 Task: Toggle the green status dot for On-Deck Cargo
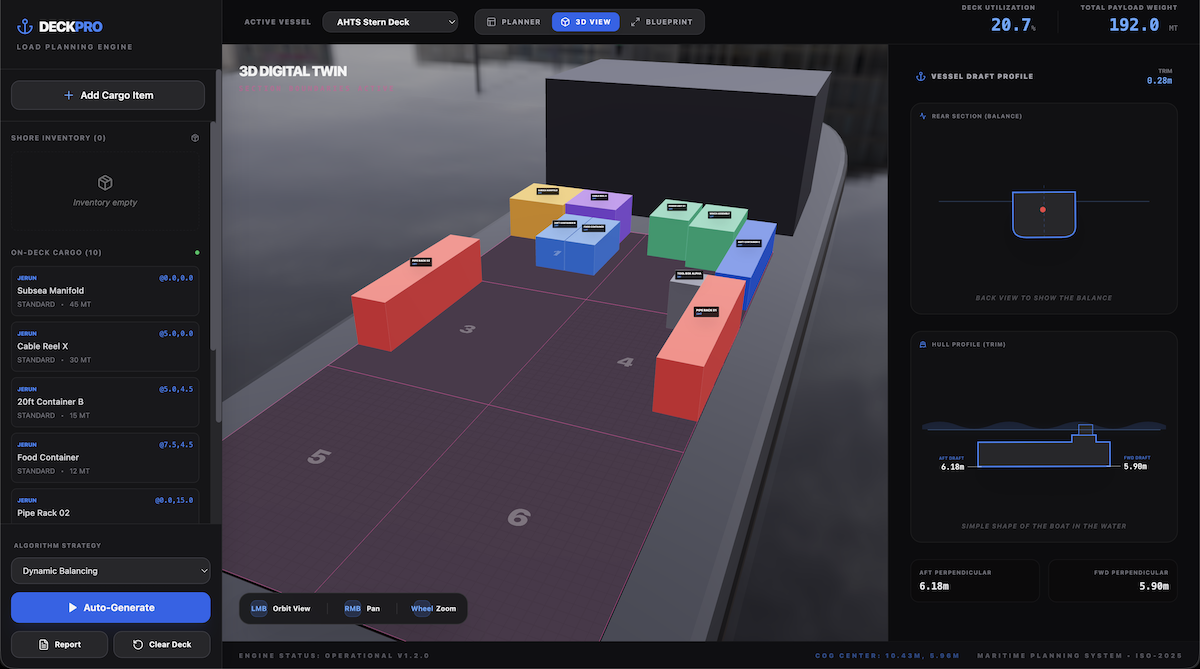[196, 253]
